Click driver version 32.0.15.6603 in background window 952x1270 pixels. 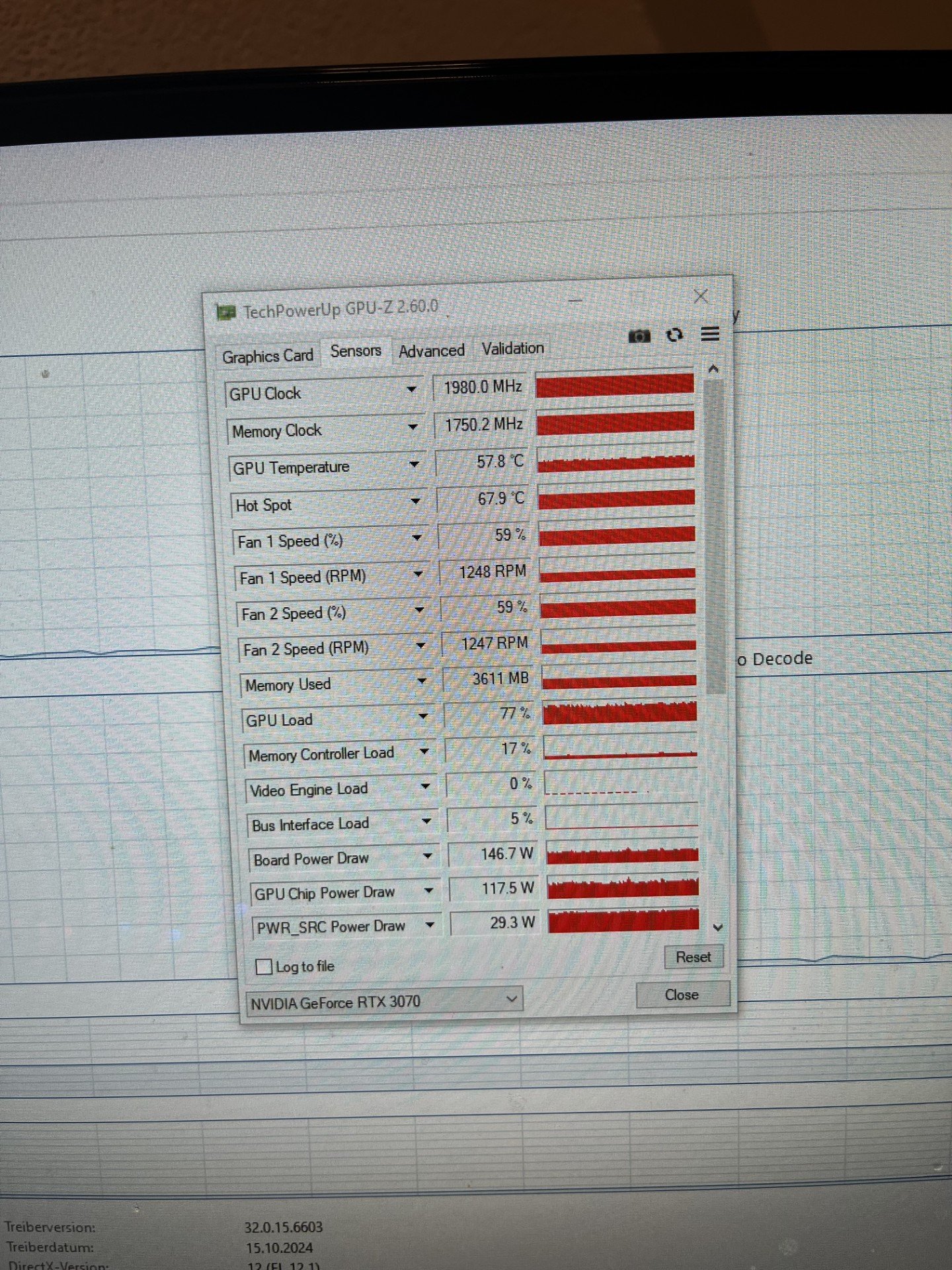(284, 1228)
